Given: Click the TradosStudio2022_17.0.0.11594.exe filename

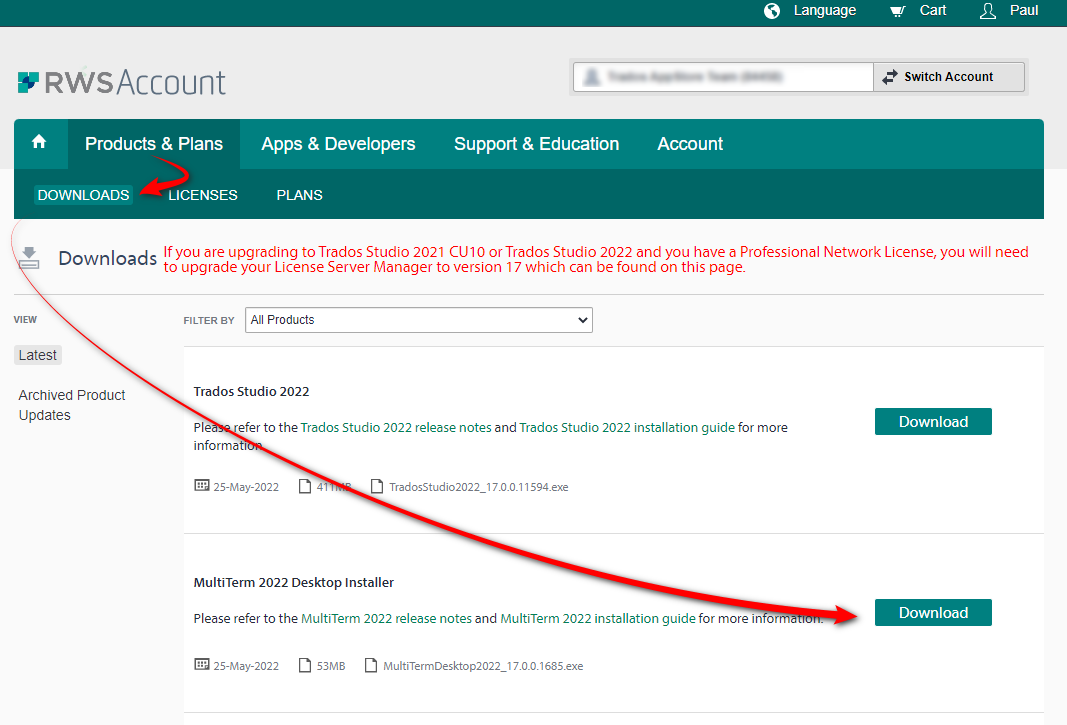Looking at the screenshot, I should point(478,487).
